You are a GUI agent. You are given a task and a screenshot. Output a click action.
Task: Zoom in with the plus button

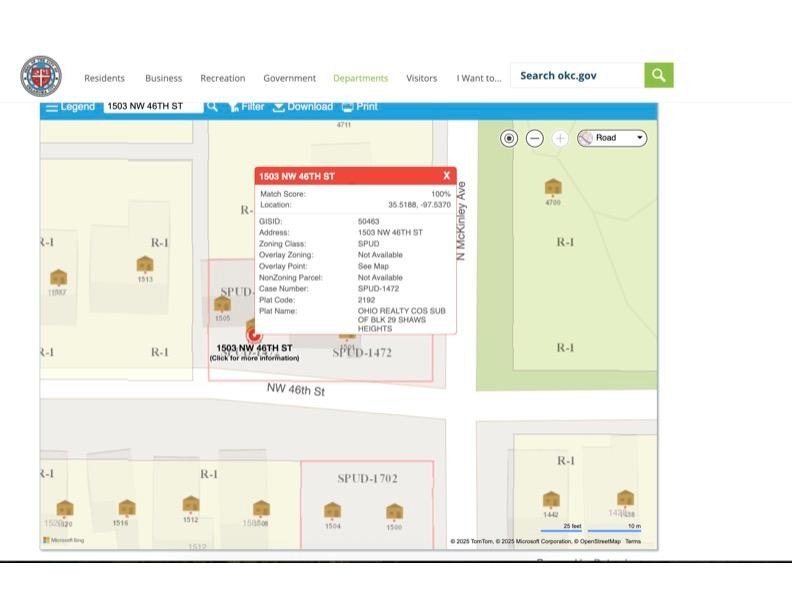pos(560,138)
